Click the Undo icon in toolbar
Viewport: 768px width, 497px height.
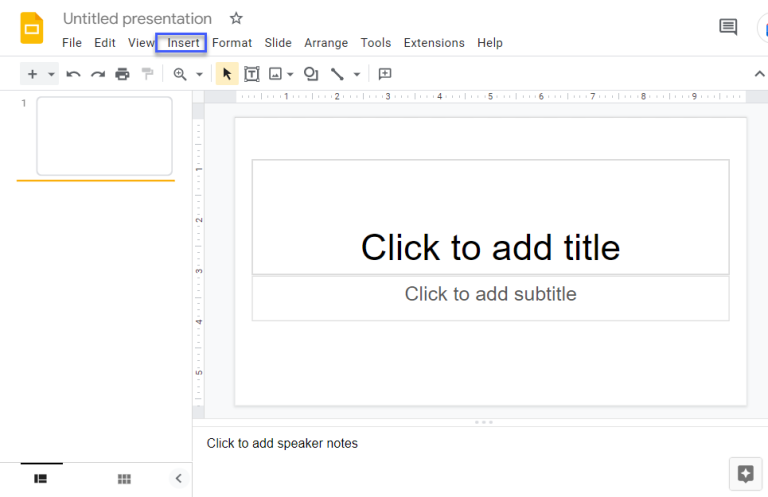coord(73,74)
